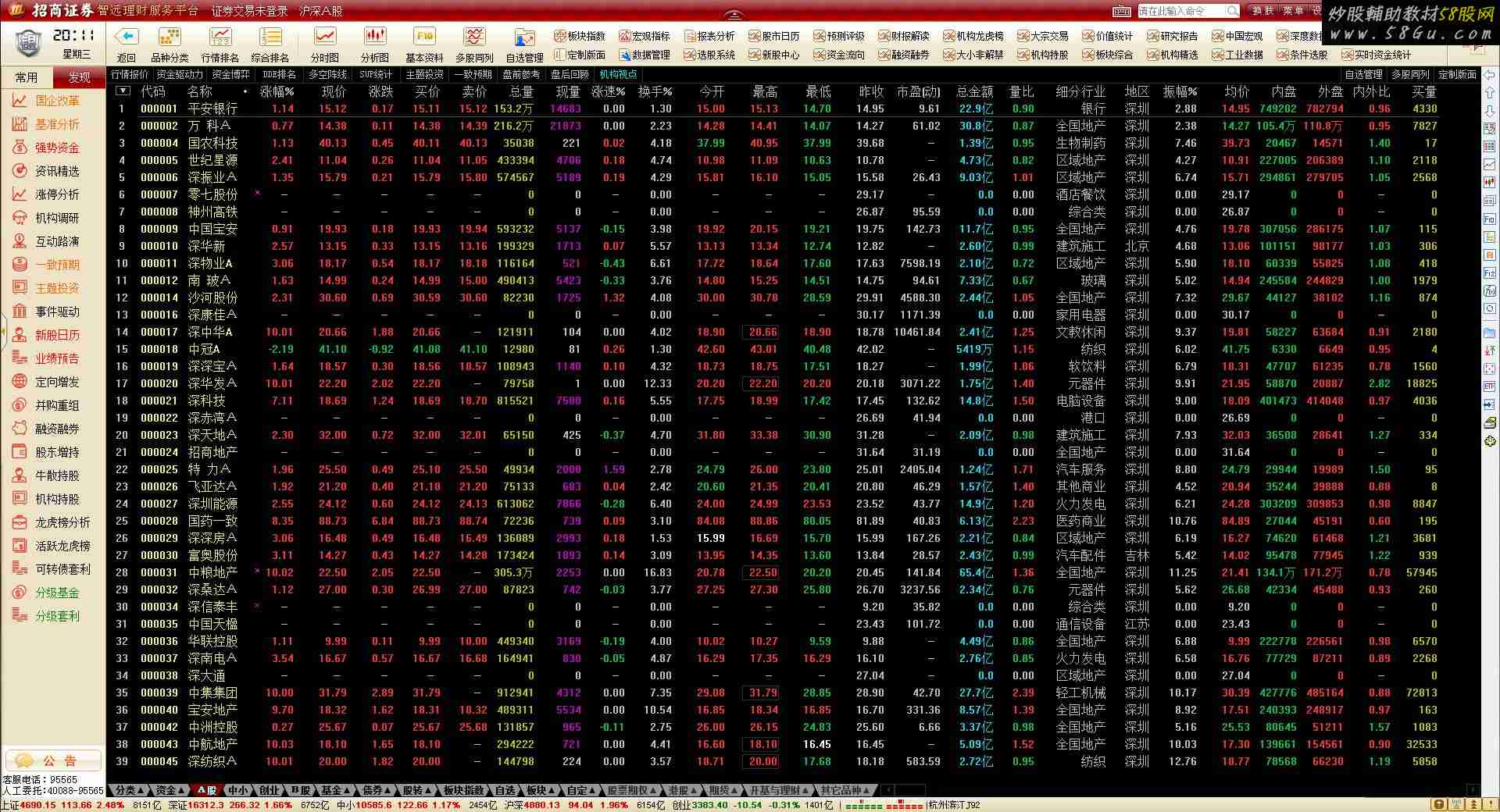Click the 公告 announcement button
This screenshot has height=812, width=1500.
[x=54, y=760]
